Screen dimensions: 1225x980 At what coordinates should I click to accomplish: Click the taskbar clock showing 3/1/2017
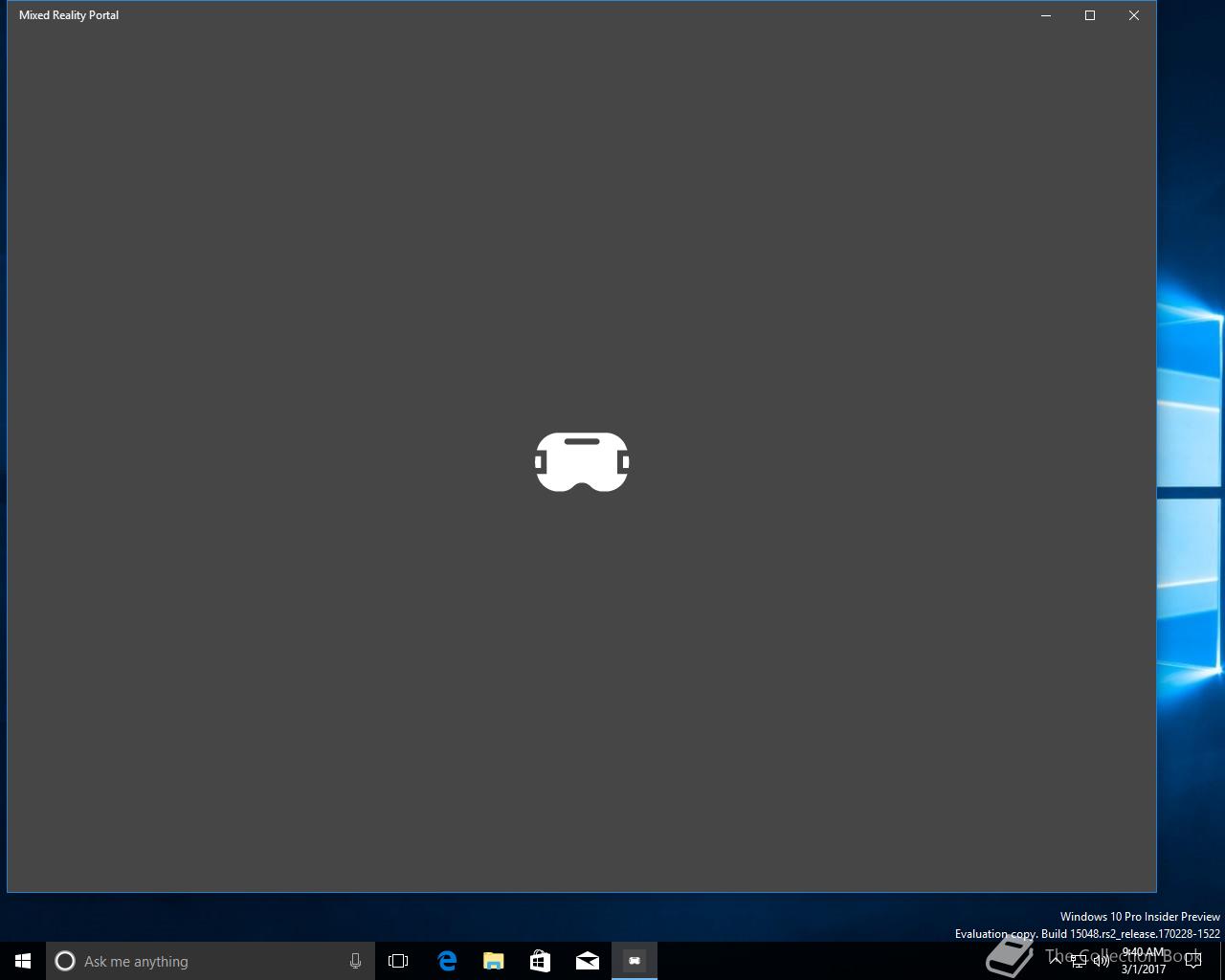pos(1144,961)
